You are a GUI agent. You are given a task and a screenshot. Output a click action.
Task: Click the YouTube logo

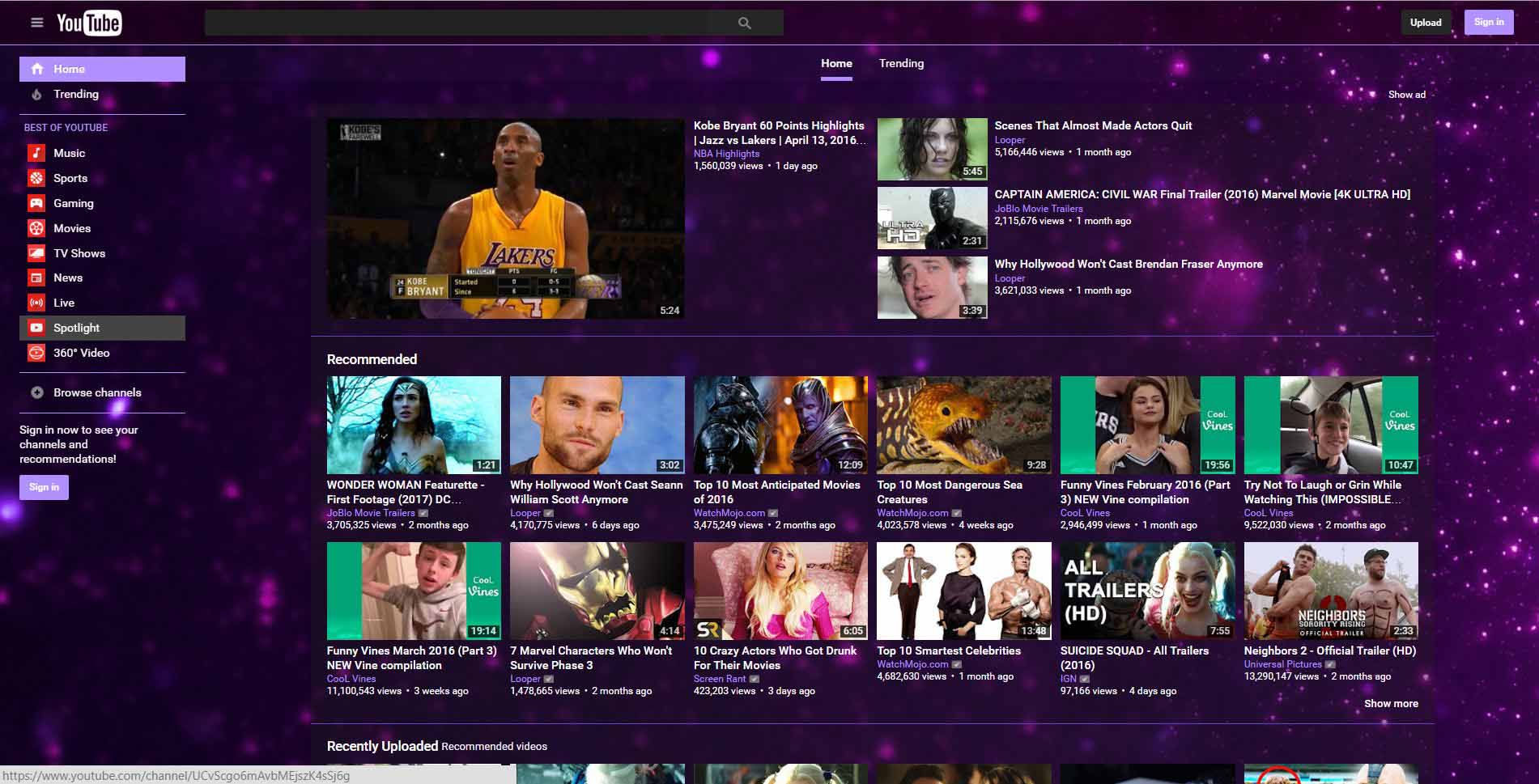[x=89, y=23]
